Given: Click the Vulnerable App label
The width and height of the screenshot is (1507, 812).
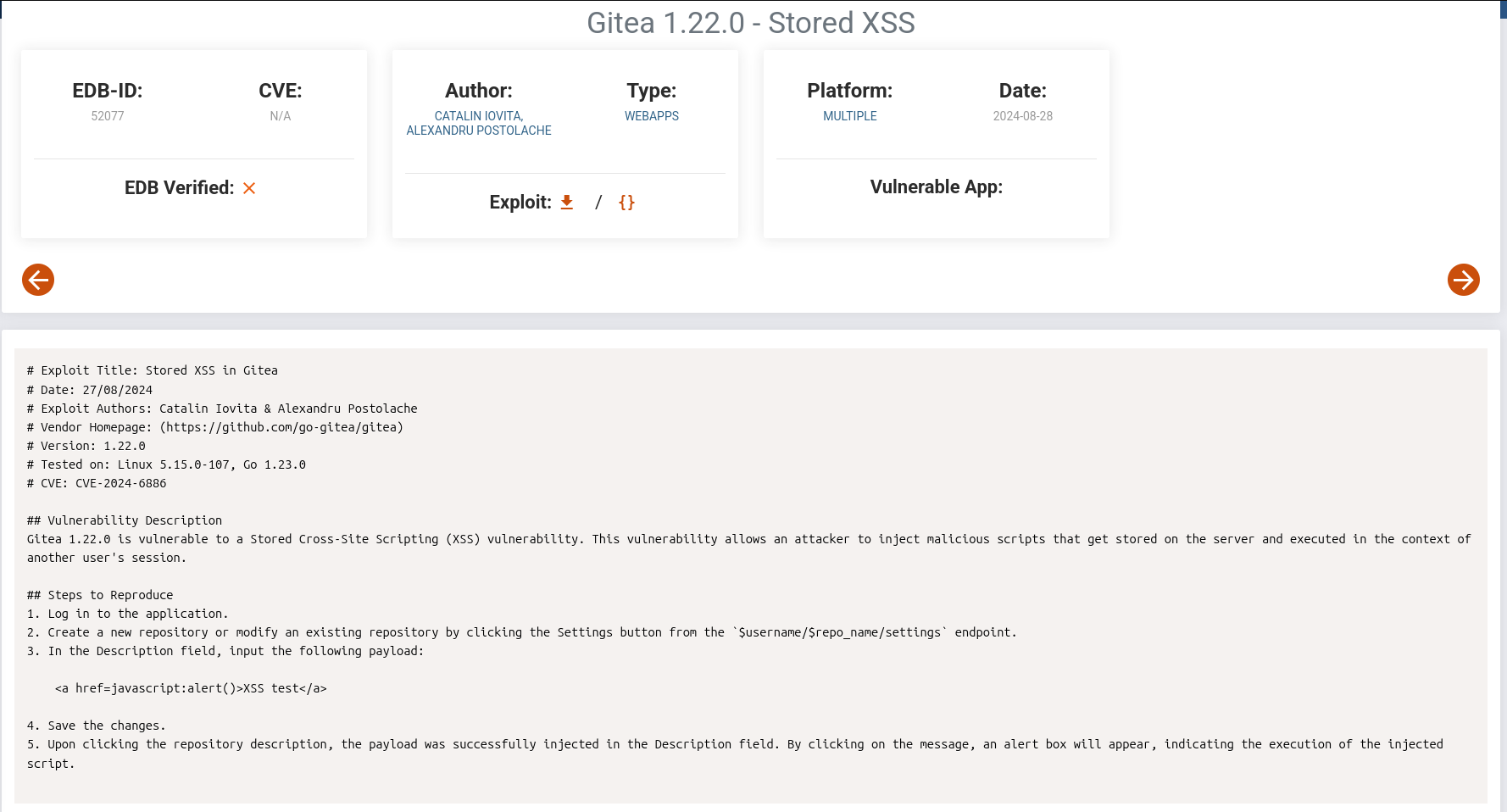Looking at the screenshot, I should click(936, 187).
